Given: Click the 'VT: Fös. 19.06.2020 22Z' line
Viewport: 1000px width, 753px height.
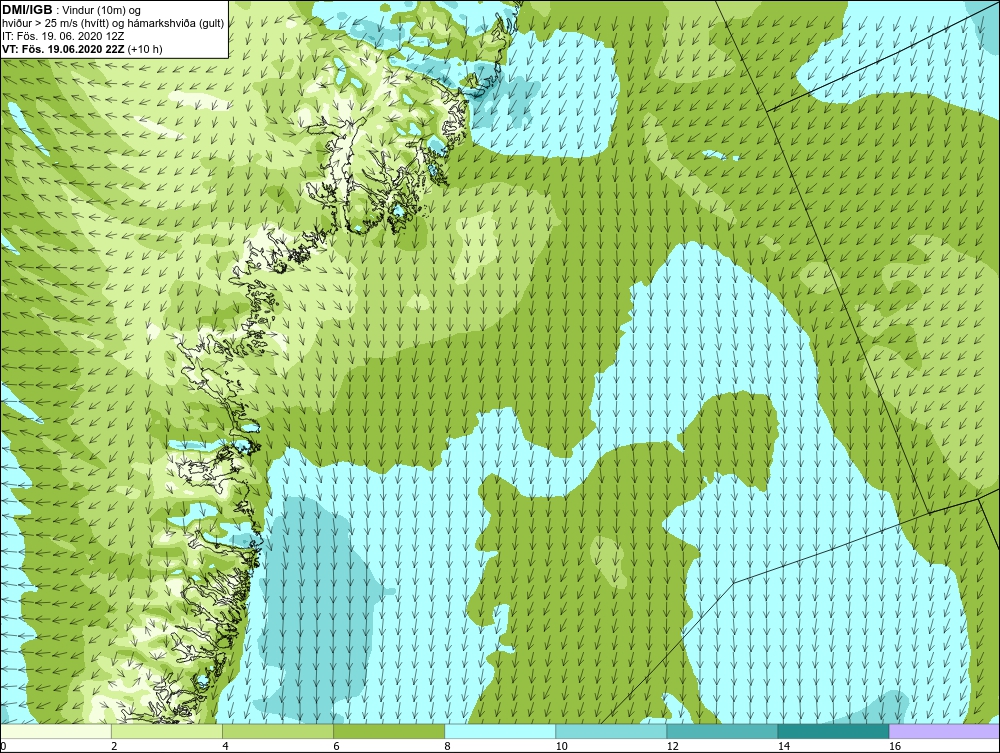Looking at the screenshot, I should point(64,49).
